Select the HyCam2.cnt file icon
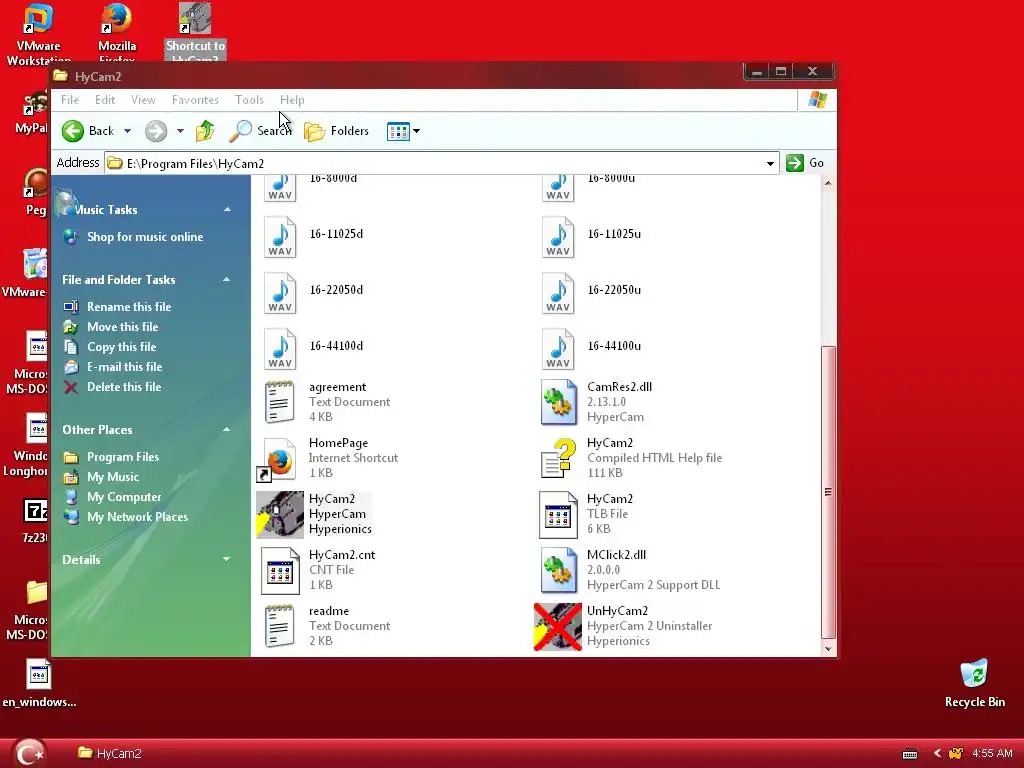1024x768 pixels. (280, 571)
